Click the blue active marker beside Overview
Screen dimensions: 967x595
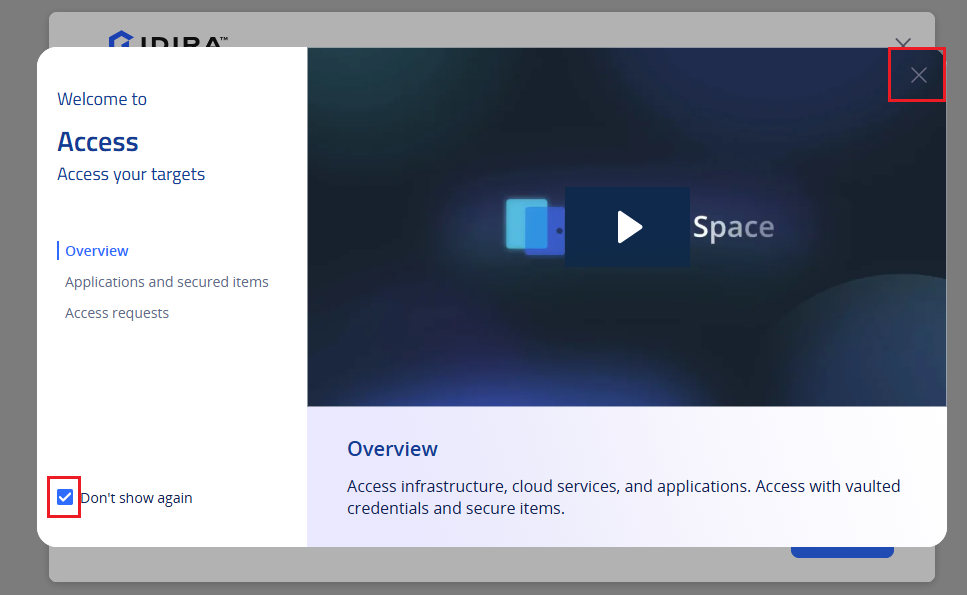coord(58,250)
